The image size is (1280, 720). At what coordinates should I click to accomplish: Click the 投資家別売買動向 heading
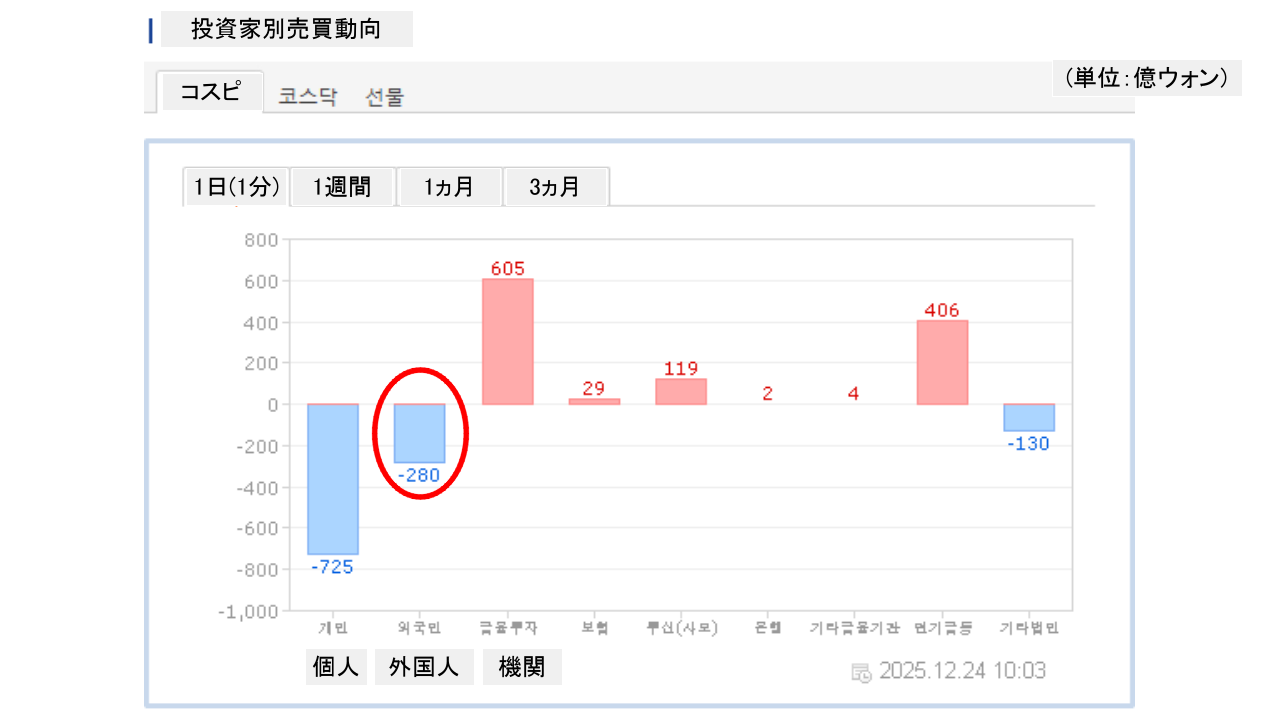pos(286,29)
